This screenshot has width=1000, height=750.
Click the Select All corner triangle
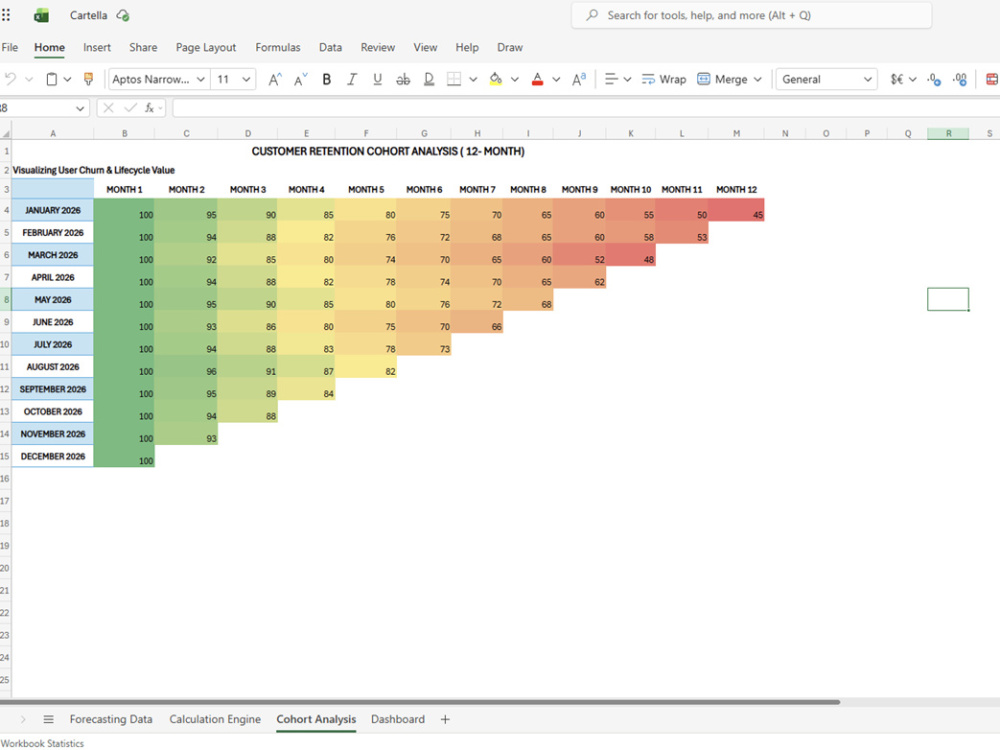6,133
